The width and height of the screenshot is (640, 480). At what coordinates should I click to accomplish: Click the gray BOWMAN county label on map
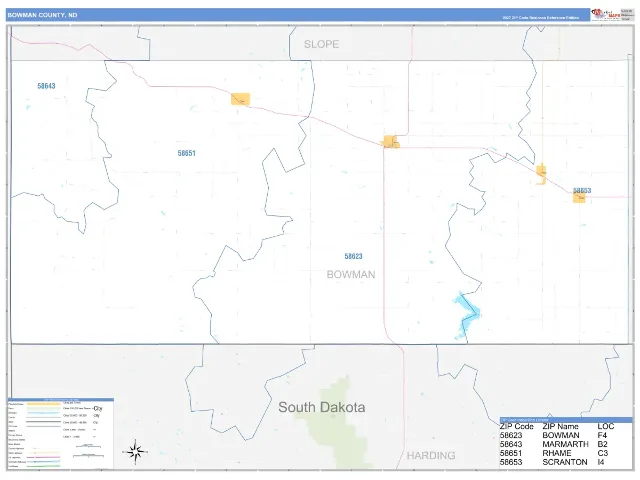(351, 274)
